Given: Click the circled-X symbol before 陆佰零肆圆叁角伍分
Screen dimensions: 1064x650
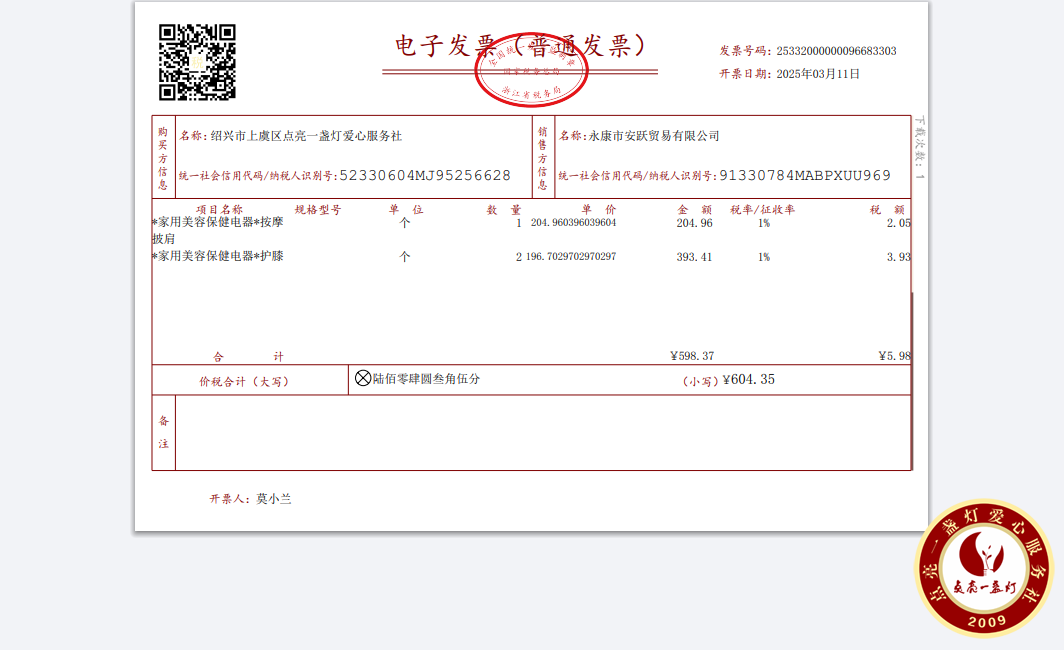Looking at the screenshot, I should click(x=363, y=378).
